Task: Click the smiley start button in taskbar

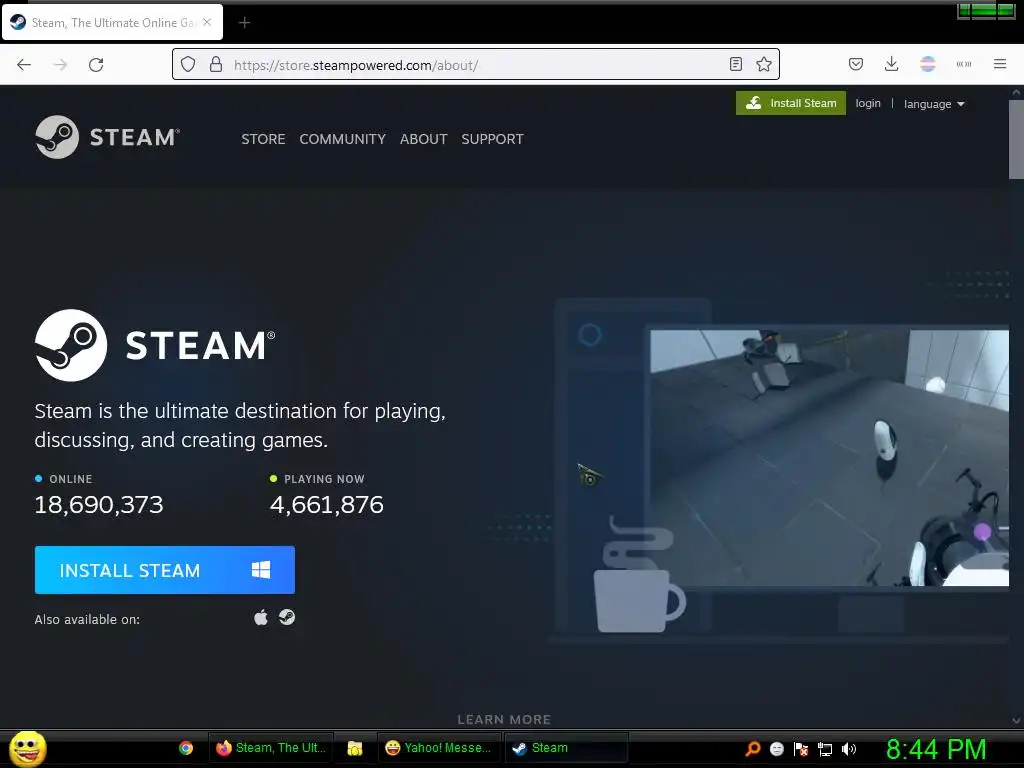Action: coord(27,748)
